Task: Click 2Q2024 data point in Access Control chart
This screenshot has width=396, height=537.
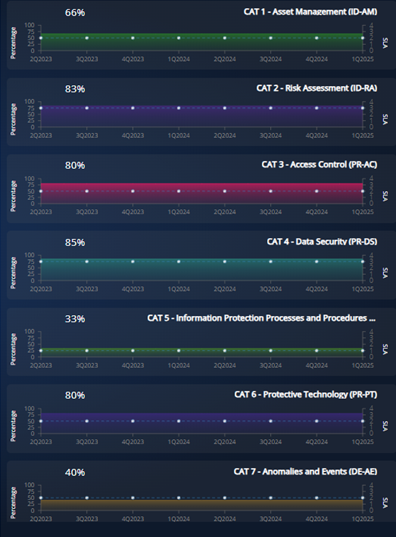Action: (x=225, y=191)
